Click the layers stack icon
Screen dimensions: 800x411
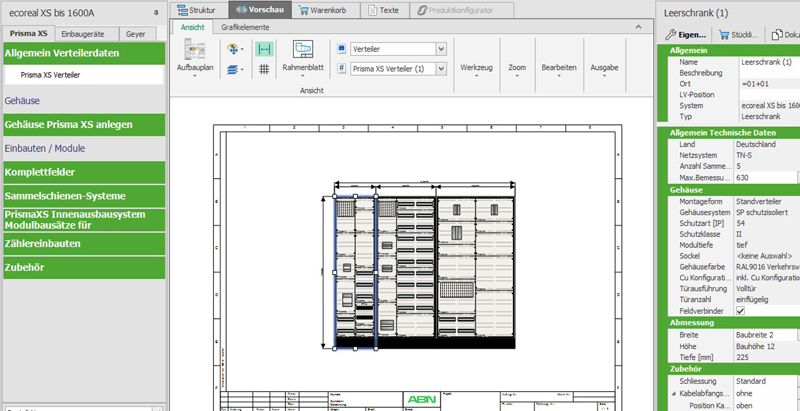235,69
